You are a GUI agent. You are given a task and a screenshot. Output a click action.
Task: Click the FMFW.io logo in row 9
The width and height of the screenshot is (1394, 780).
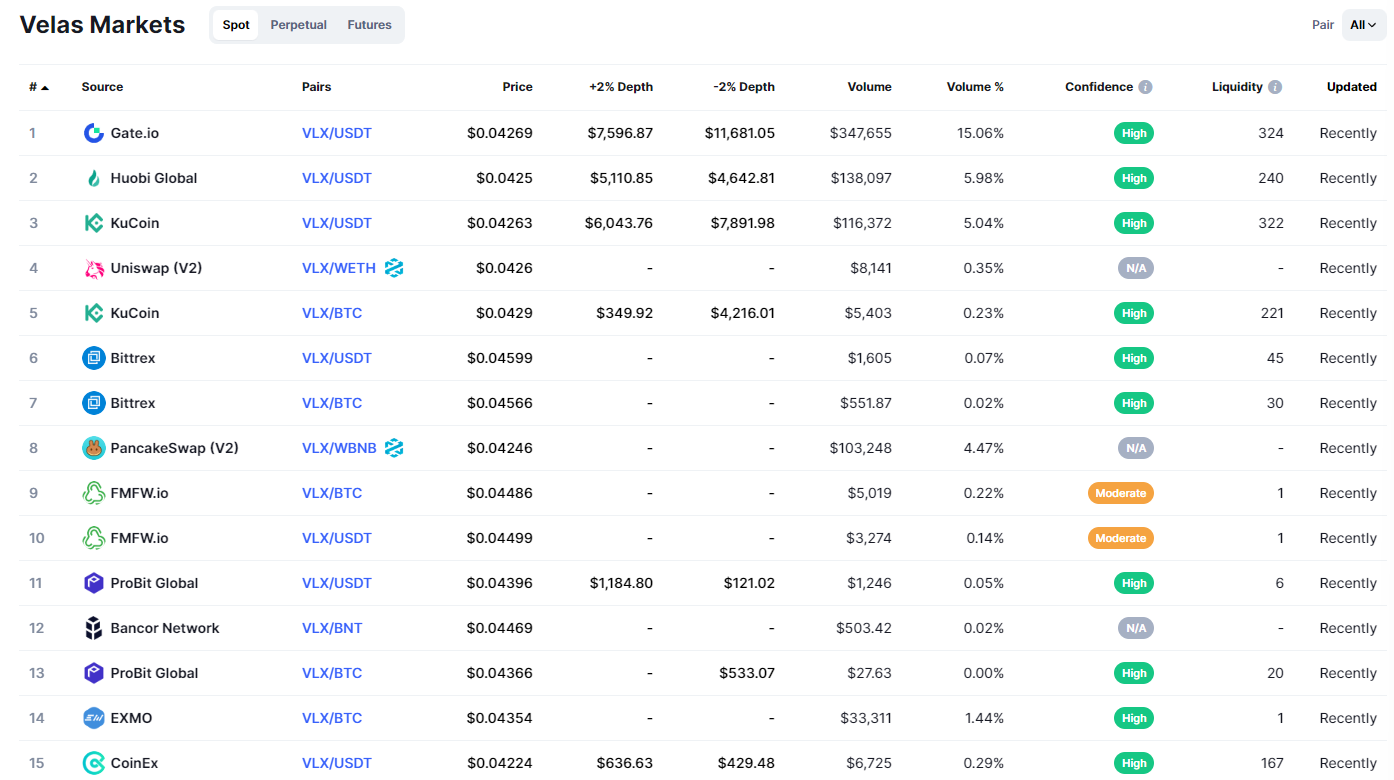click(x=93, y=493)
